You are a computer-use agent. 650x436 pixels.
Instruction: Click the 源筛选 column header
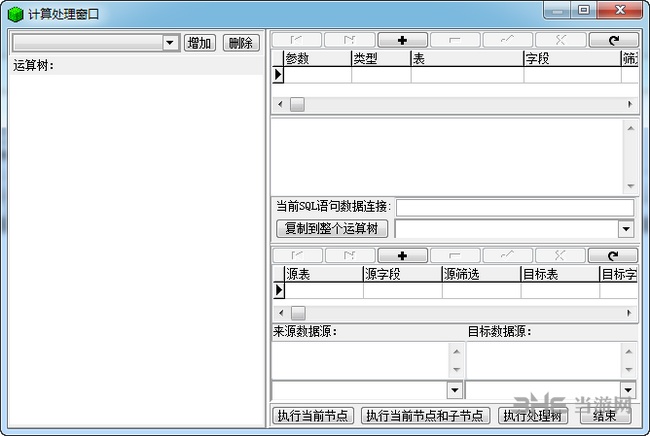(x=481, y=274)
